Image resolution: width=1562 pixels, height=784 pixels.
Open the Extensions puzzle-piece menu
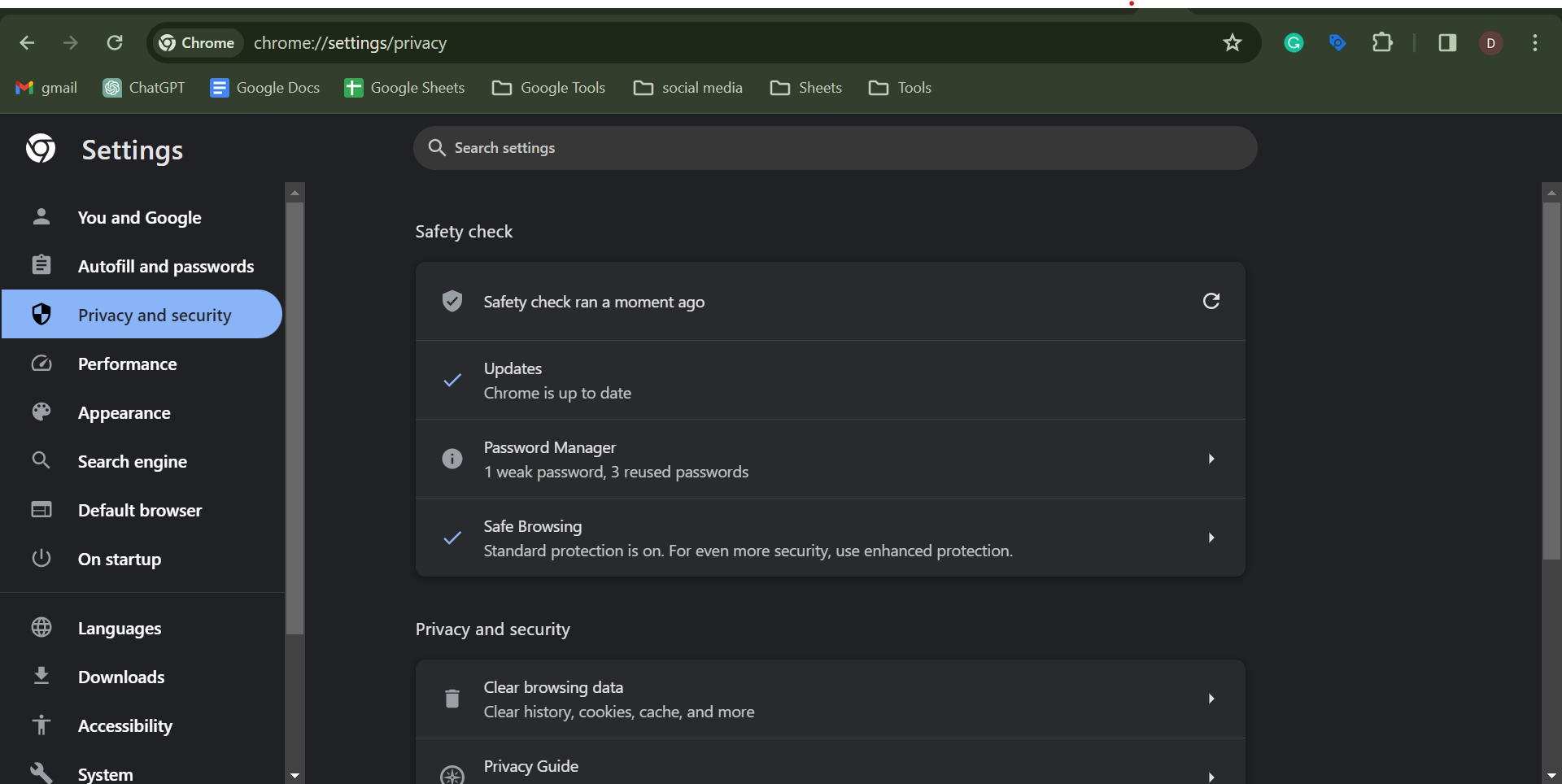tap(1382, 42)
